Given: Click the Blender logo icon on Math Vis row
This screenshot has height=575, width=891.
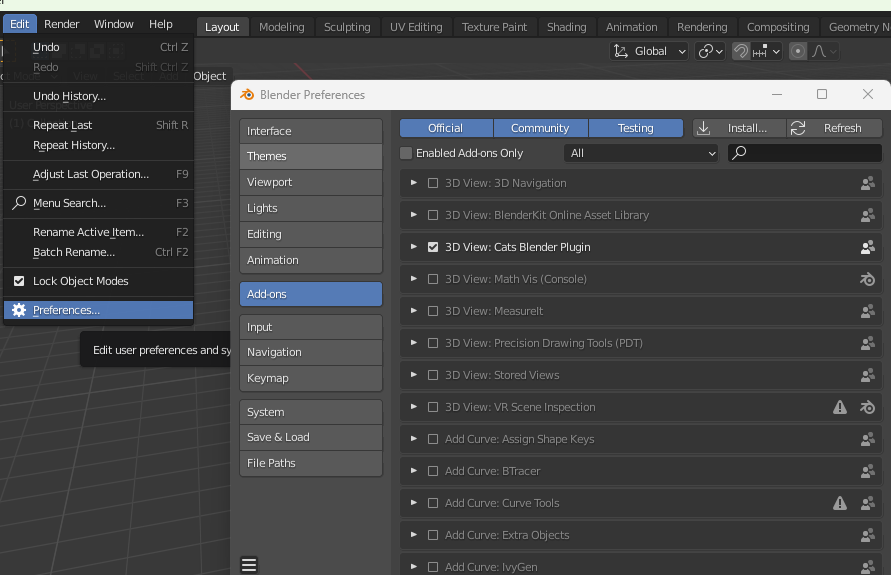Looking at the screenshot, I should tap(867, 279).
